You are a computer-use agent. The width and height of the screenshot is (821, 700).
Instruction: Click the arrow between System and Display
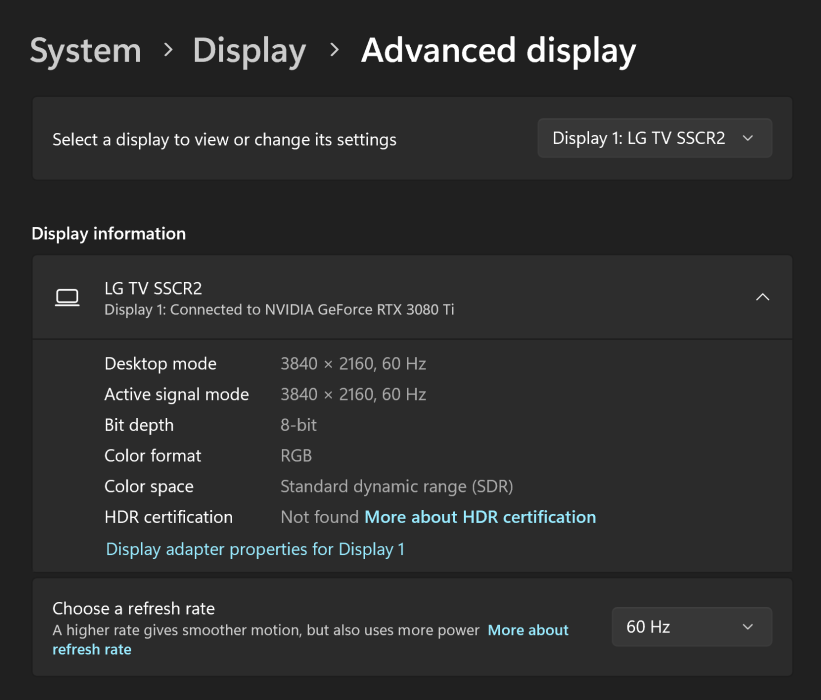(167, 51)
